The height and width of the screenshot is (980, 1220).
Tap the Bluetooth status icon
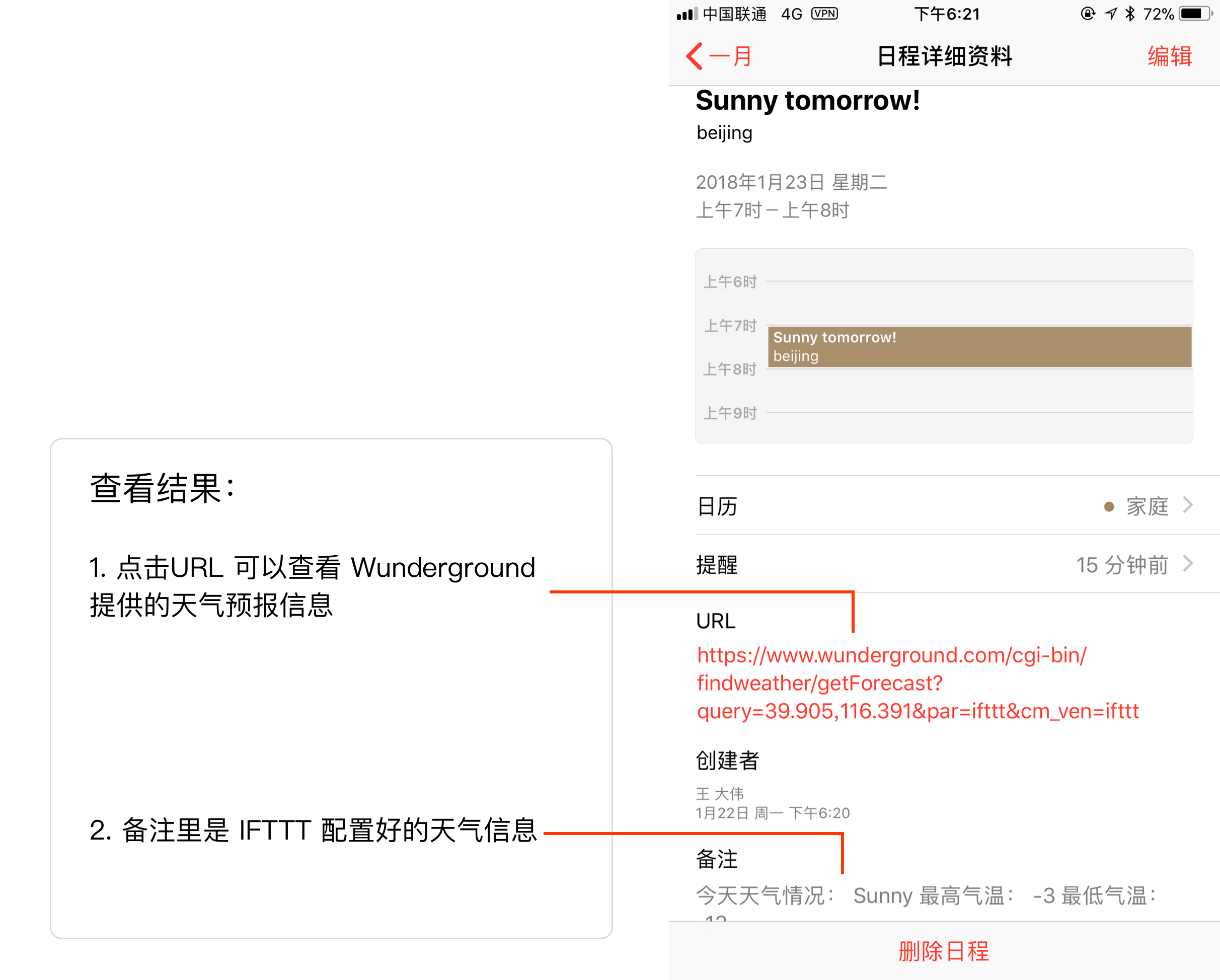coord(1130,14)
